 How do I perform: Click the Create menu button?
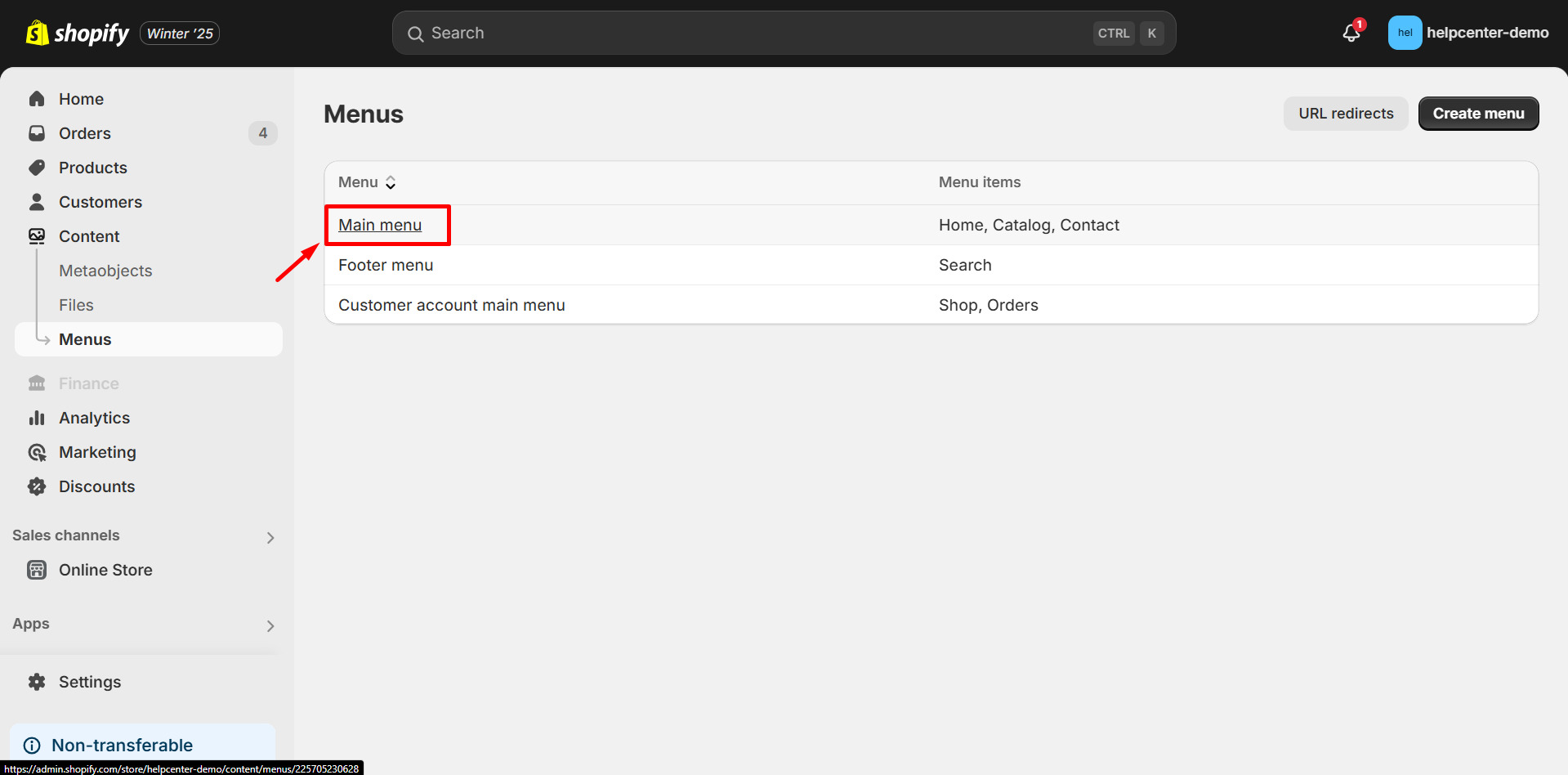pos(1477,113)
